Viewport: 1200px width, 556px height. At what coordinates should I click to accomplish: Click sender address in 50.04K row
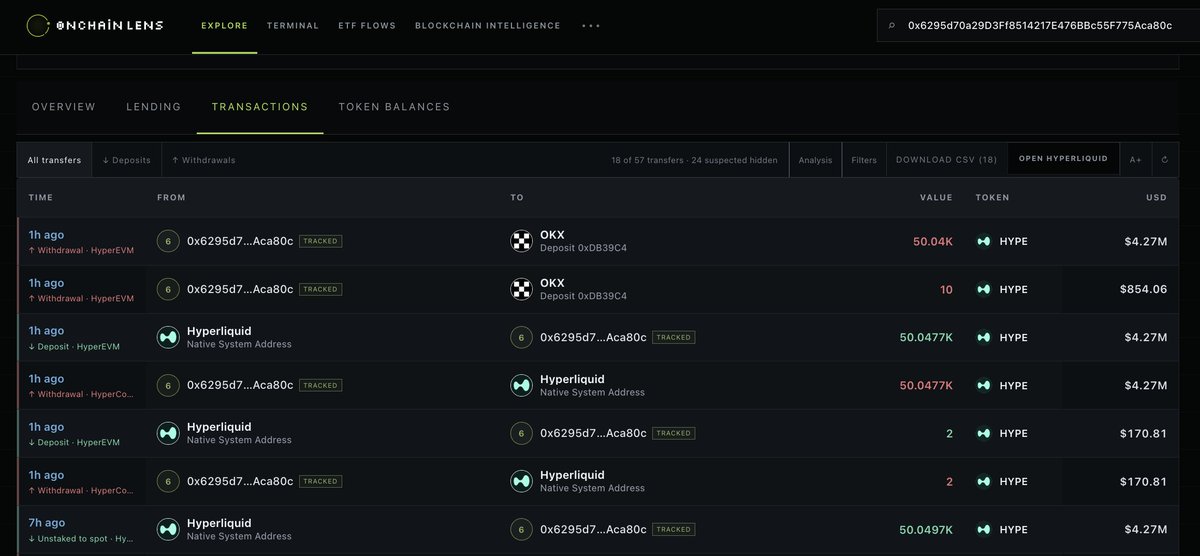click(240, 241)
